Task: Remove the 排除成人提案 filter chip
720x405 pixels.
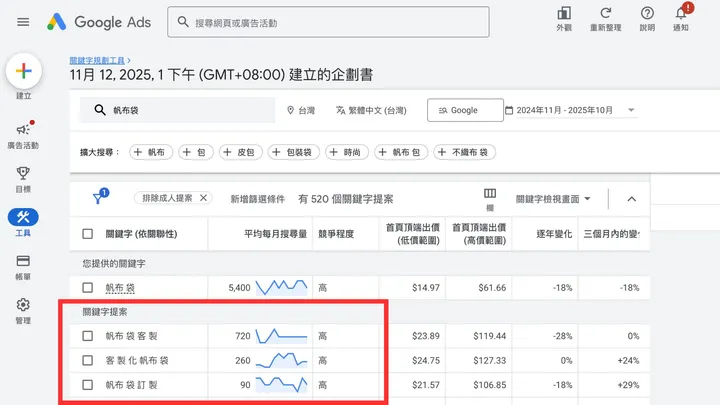Action: click(203, 198)
